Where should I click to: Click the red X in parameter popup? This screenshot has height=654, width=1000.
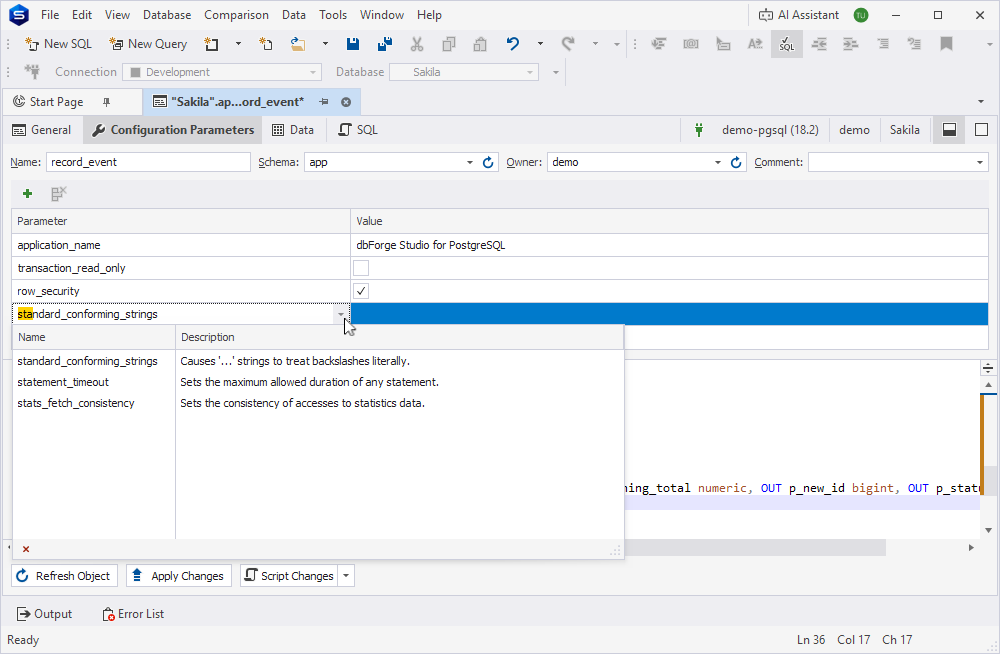tap(26, 549)
